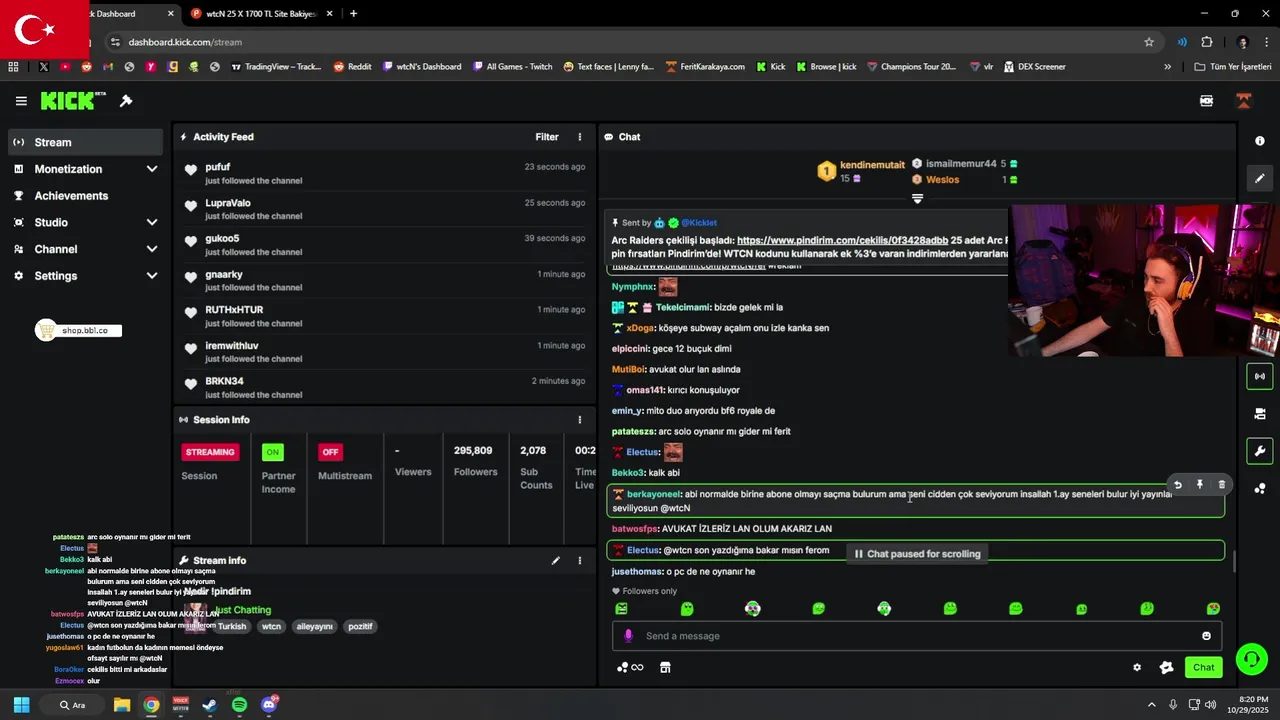This screenshot has width=1280, height=720.
Task: Open chat settings gear
Action: click(1137, 667)
